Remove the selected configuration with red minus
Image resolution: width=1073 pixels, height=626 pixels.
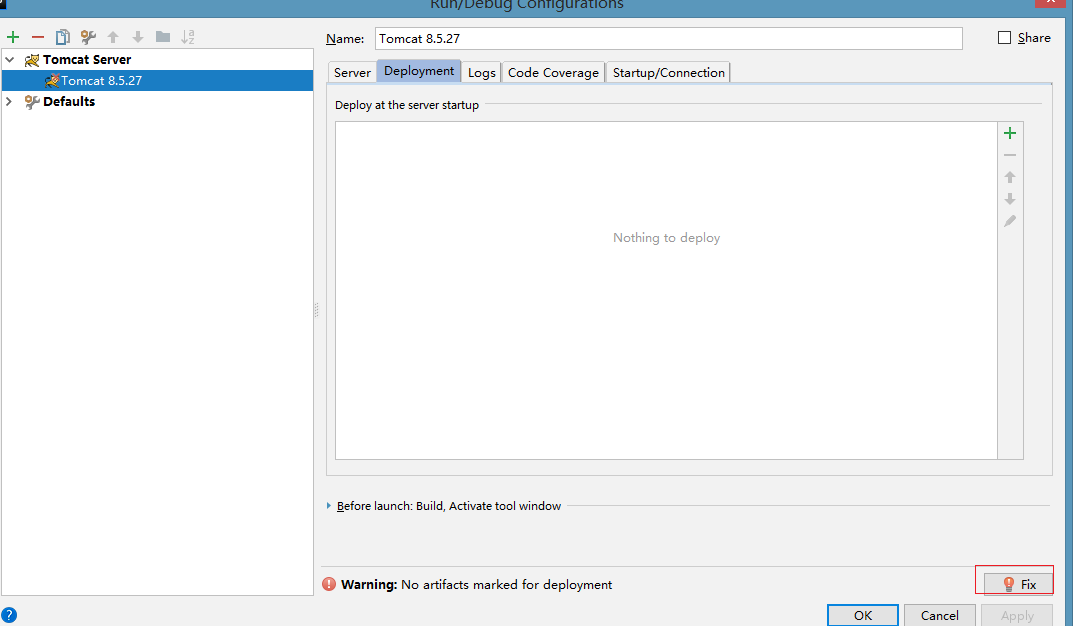[x=38, y=37]
